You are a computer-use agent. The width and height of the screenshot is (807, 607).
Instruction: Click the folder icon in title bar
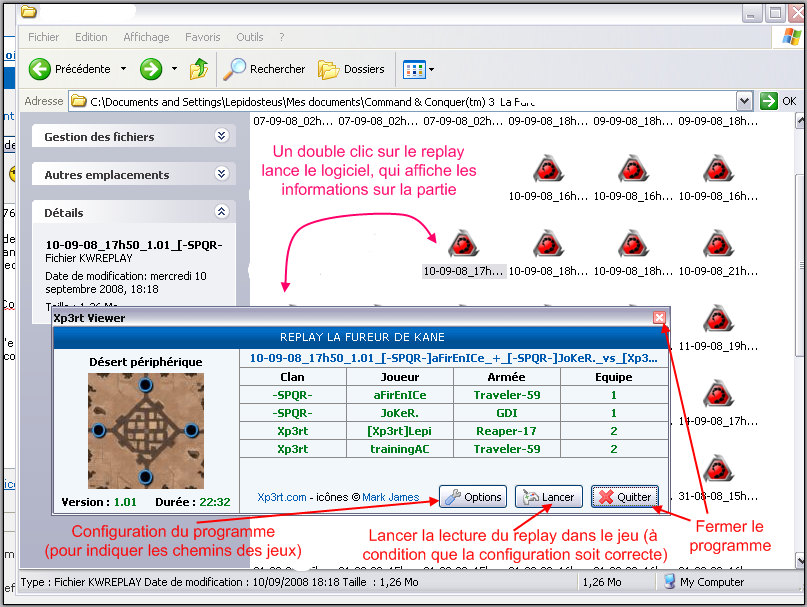[x=29, y=11]
